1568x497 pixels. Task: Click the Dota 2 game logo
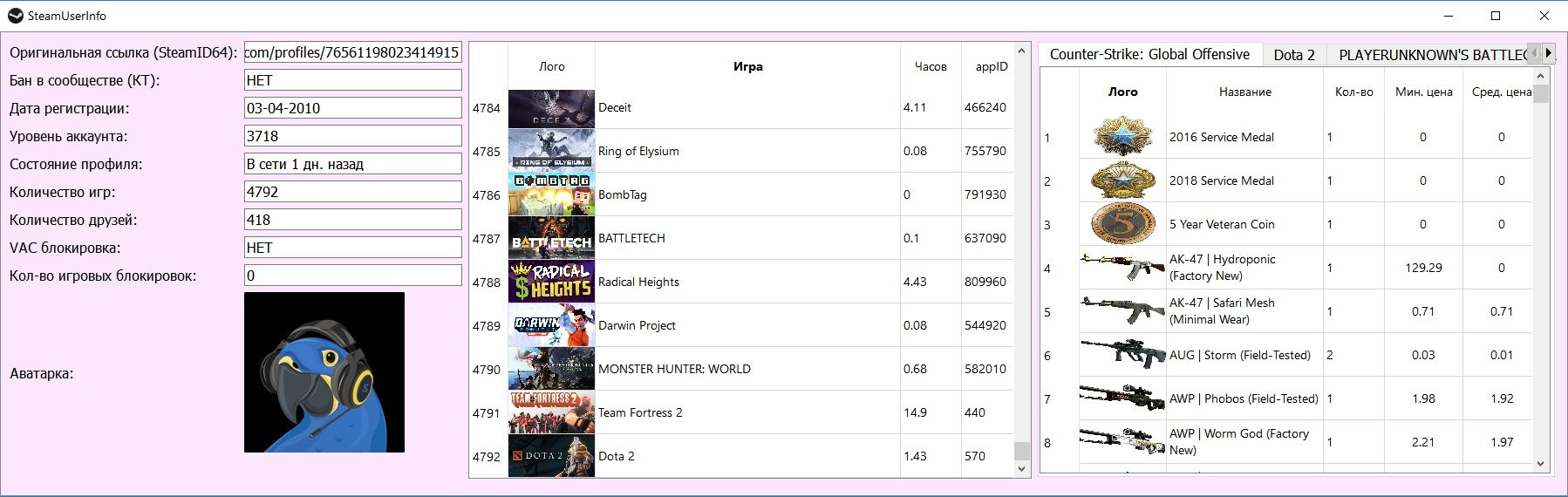tap(551, 456)
